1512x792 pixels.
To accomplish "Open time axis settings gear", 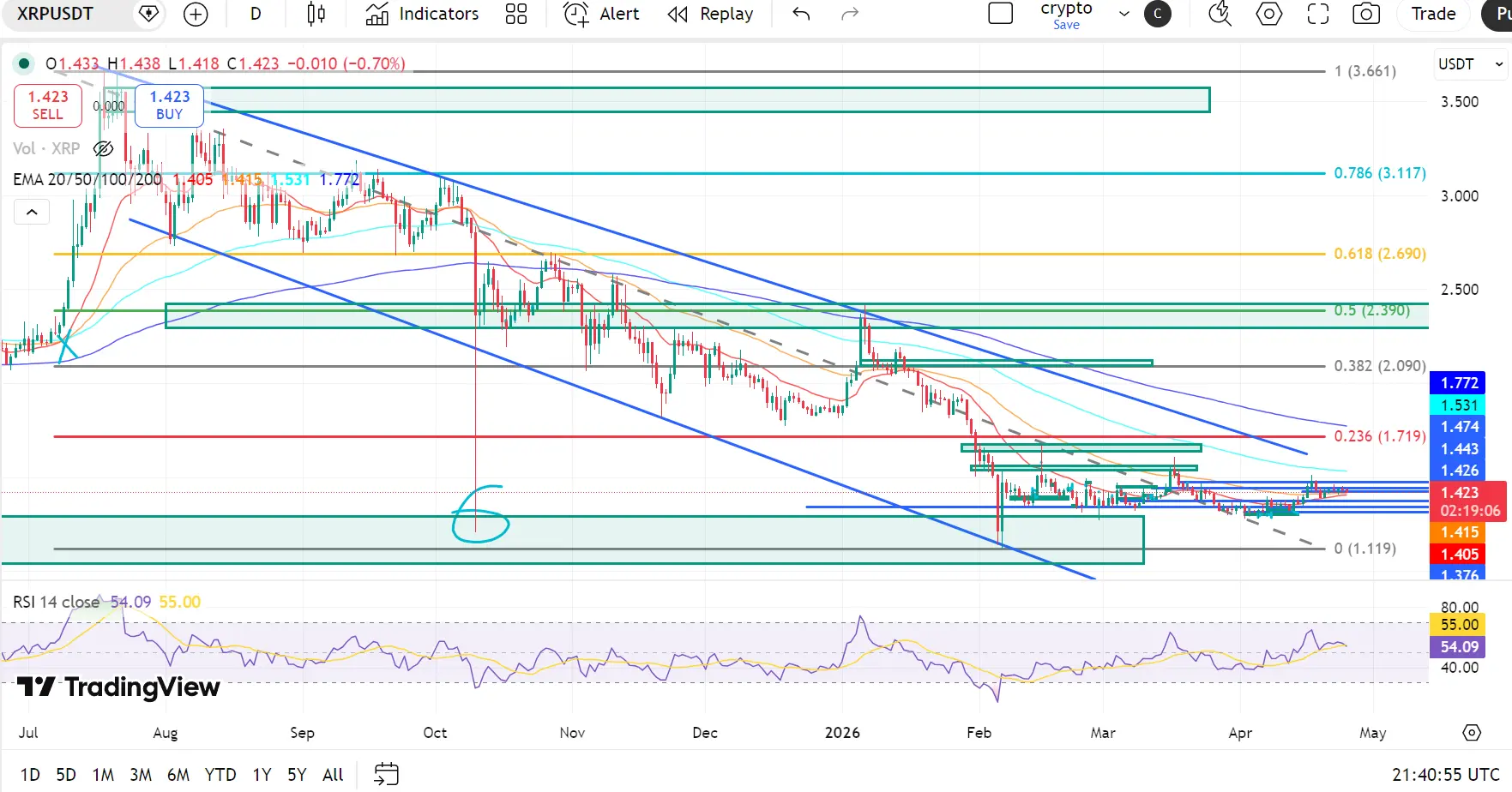I will tap(1472, 733).
